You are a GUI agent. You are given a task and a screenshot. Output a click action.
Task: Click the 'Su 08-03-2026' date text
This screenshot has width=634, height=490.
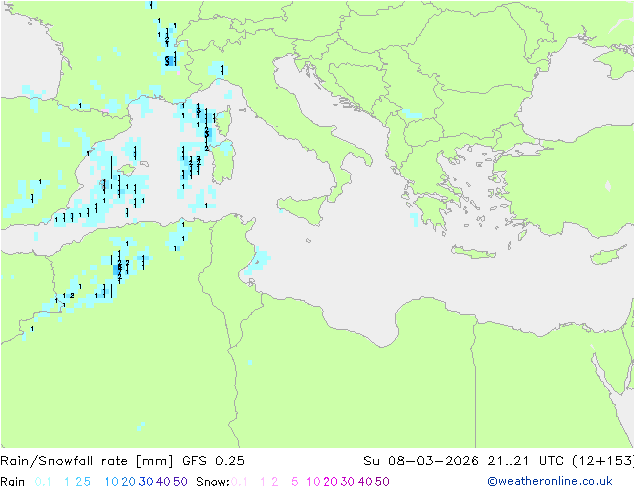(x=421, y=461)
